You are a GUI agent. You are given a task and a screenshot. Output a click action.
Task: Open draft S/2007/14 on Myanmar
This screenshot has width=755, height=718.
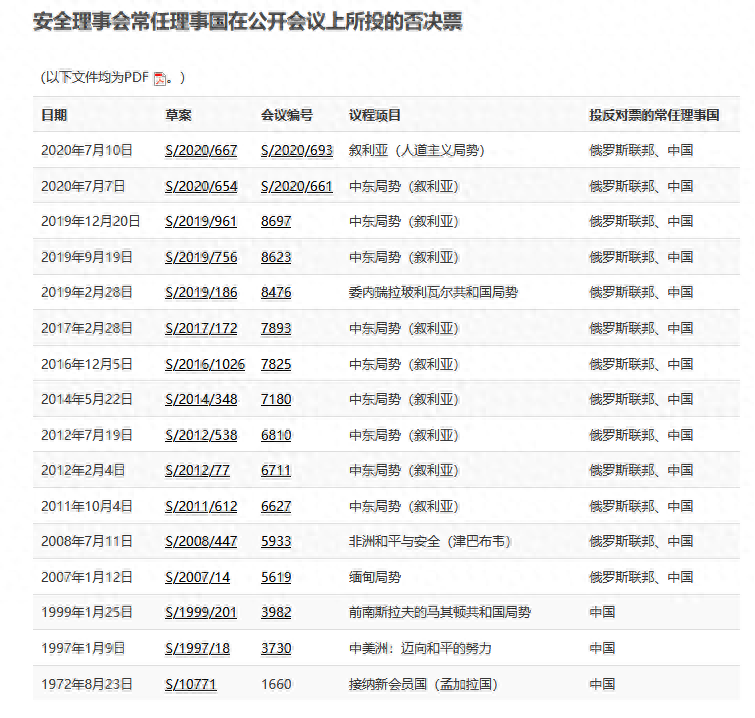197,577
